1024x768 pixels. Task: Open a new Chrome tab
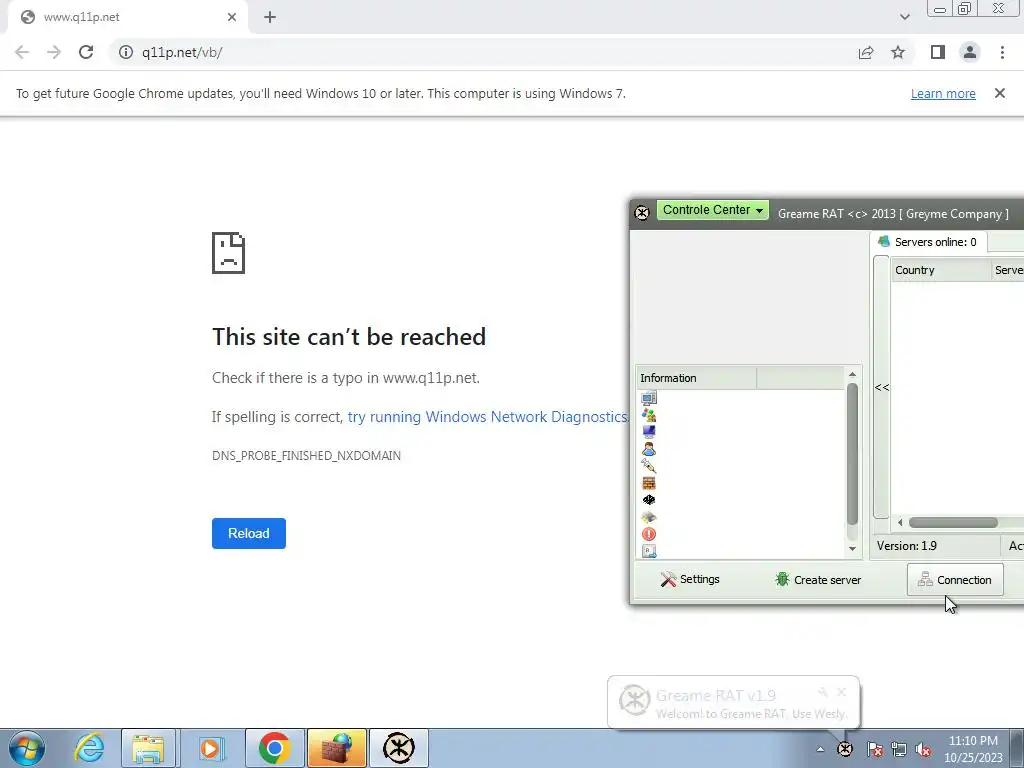coord(270,18)
